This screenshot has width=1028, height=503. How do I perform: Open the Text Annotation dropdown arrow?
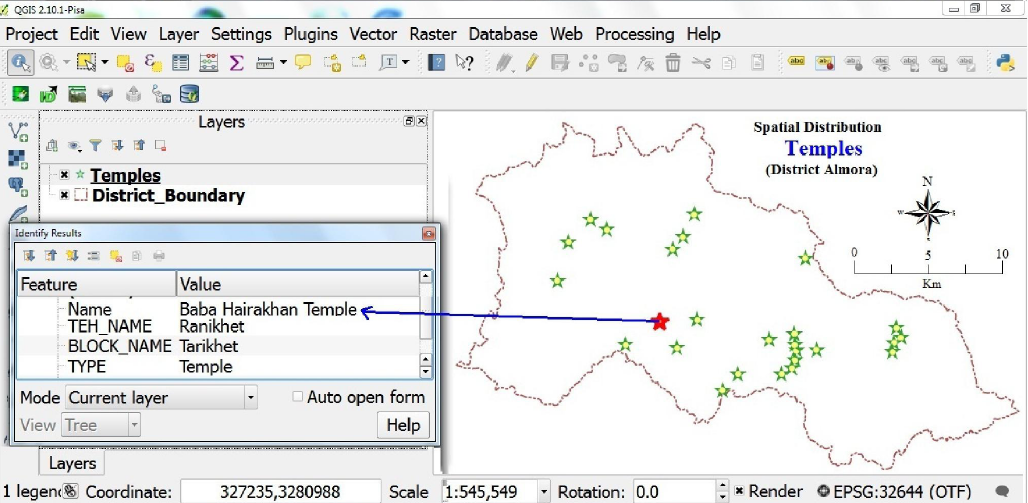[x=406, y=62]
